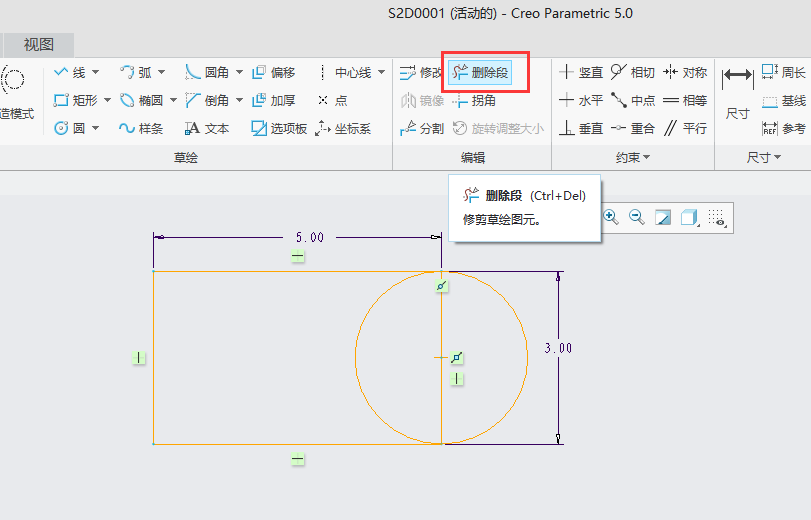
Task: Select the 拐角 (Corner) tool
Action: (x=474, y=100)
